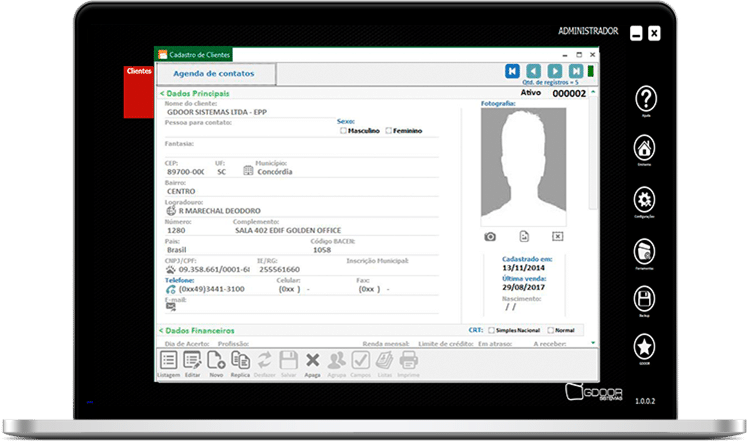The image size is (748, 442).
Task: Delete record with the Apaga X icon
Action: tap(312, 361)
